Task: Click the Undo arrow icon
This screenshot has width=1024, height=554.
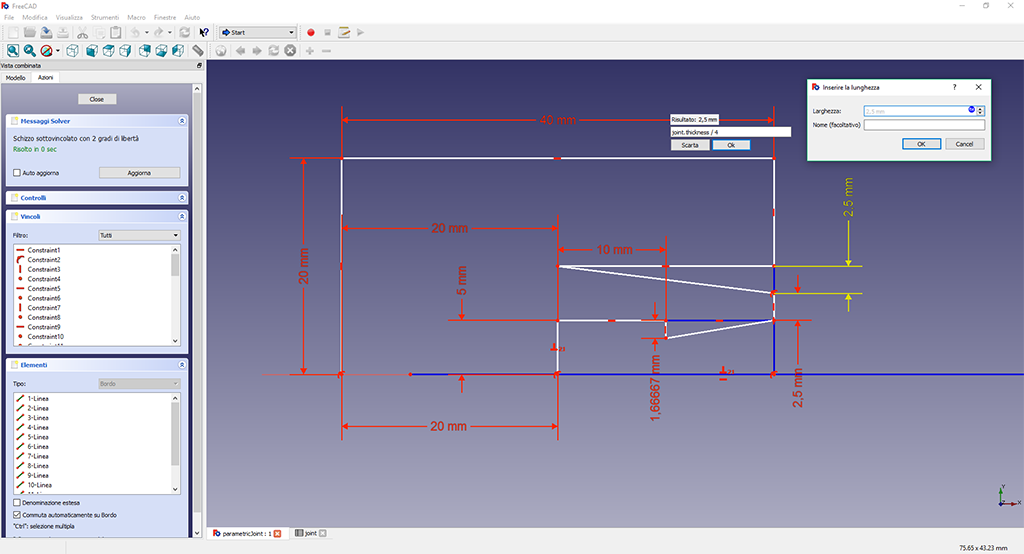Action: (135, 32)
